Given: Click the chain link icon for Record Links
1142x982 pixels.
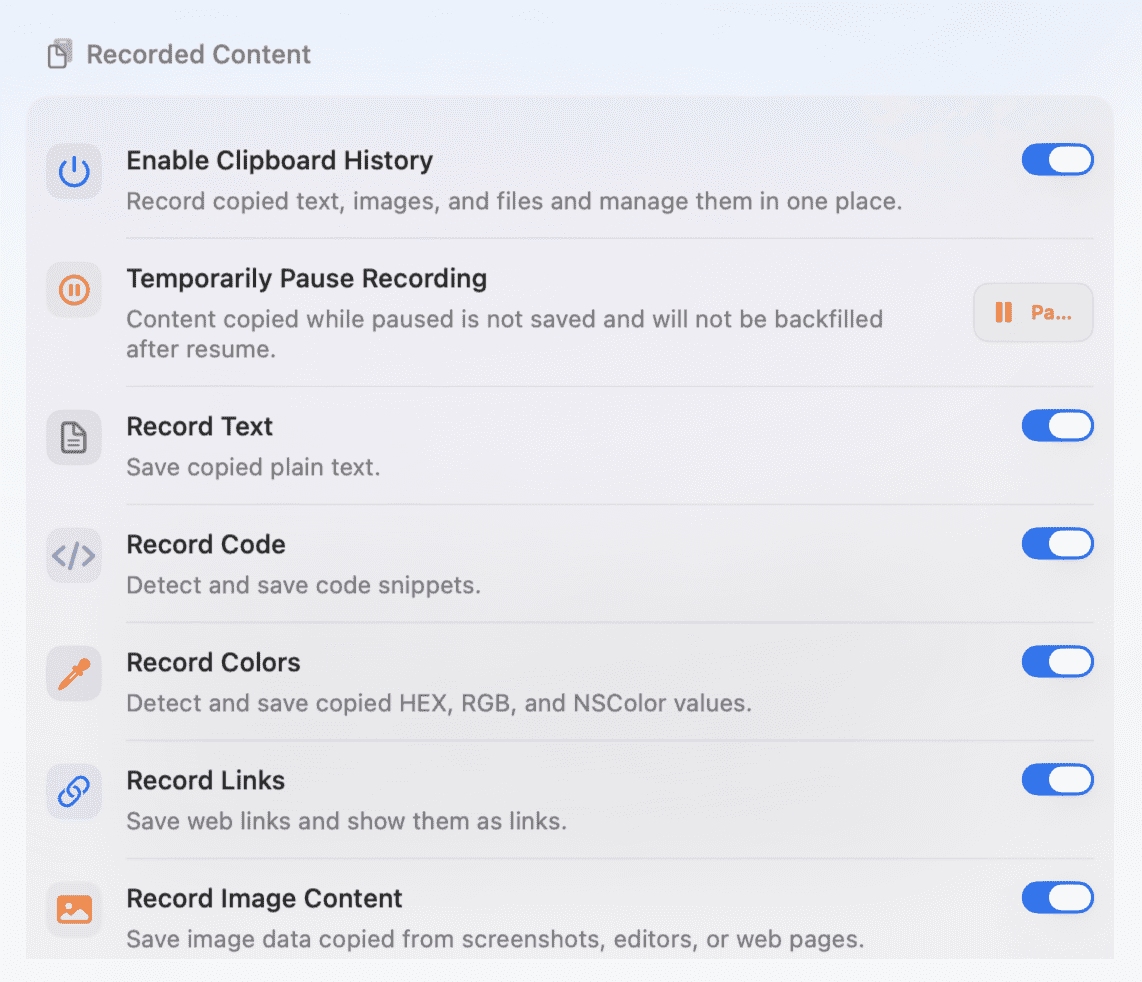Looking at the screenshot, I should (74, 791).
